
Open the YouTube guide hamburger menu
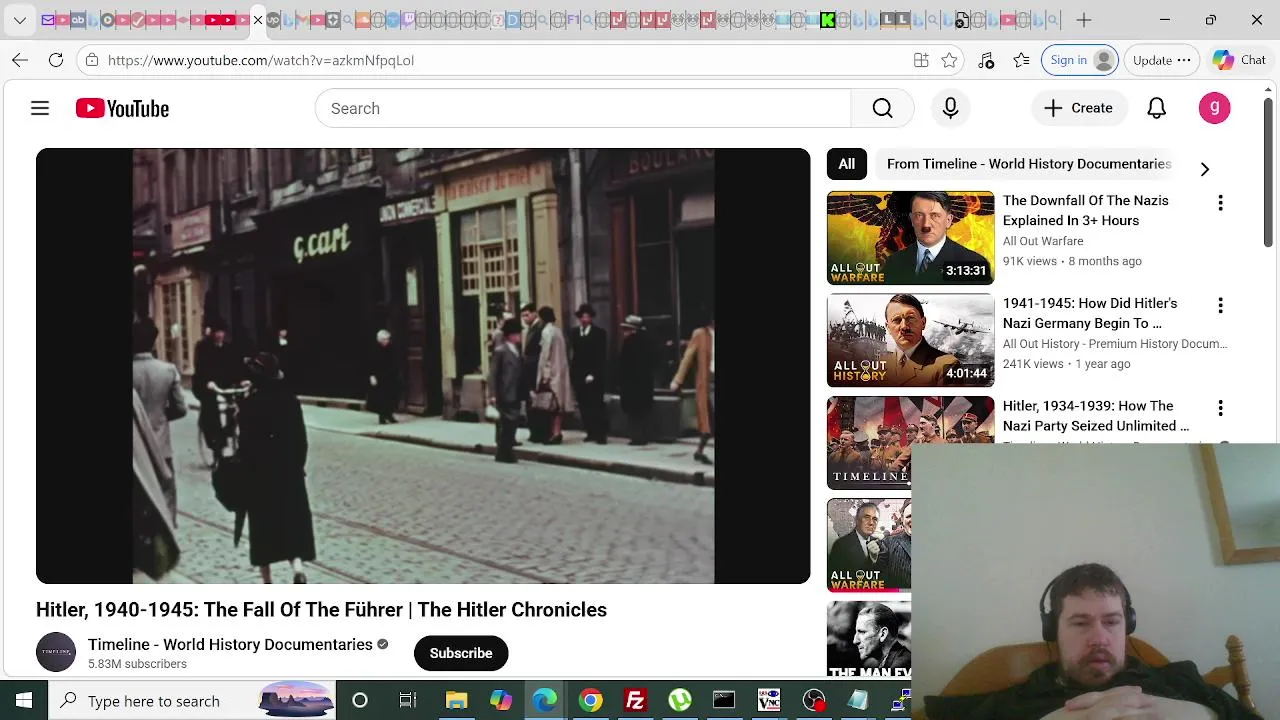(40, 108)
